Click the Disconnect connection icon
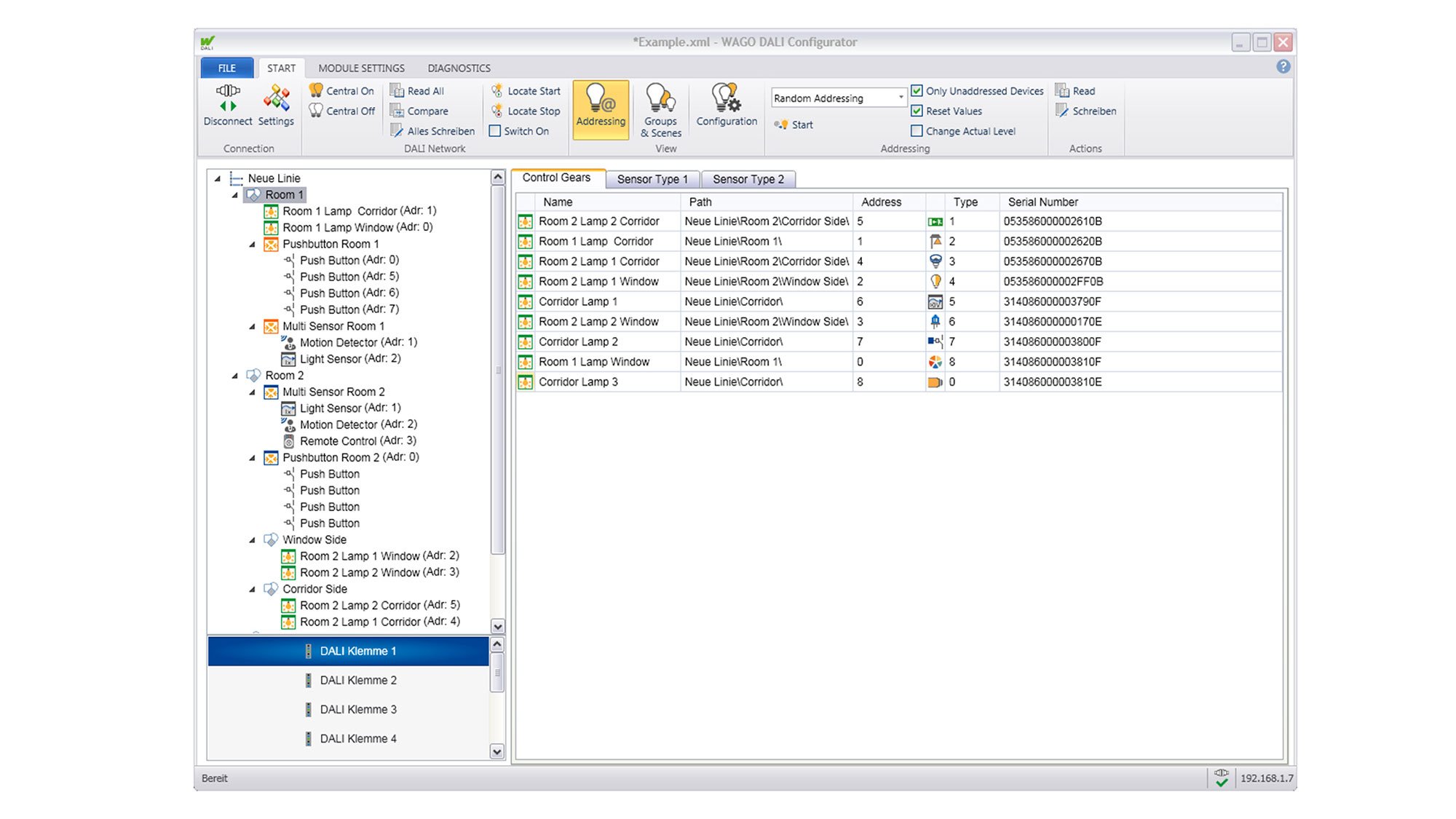 click(x=228, y=98)
